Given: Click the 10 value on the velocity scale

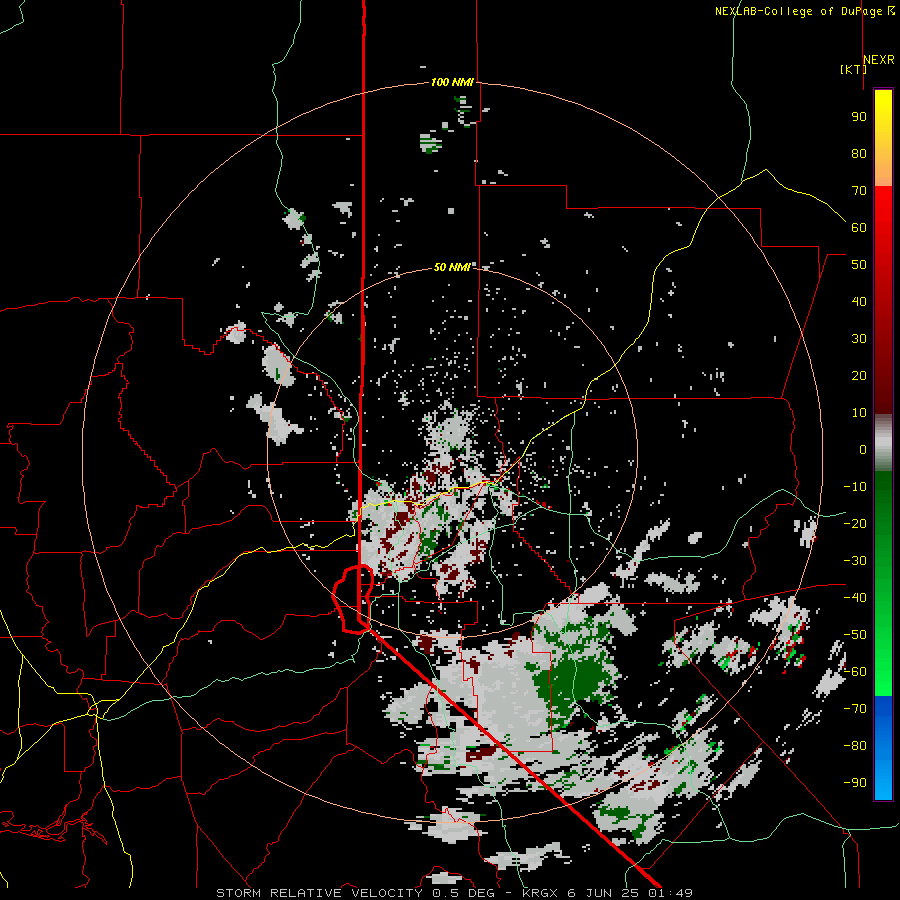Looking at the screenshot, I should pyautogui.click(x=859, y=413).
